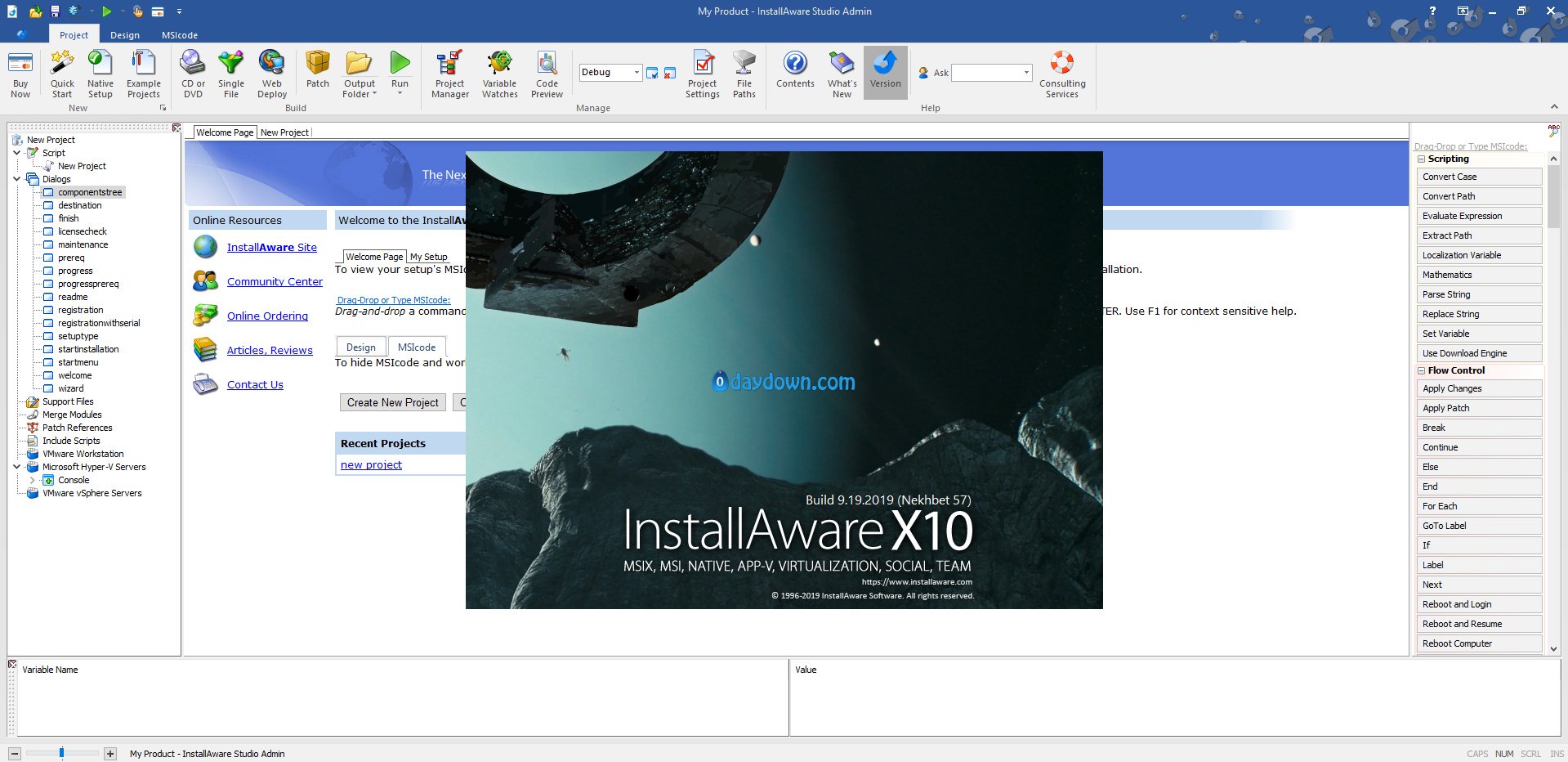Click the Buy Now ribbon icon
1568x762 pixels.
coord(20,74)
